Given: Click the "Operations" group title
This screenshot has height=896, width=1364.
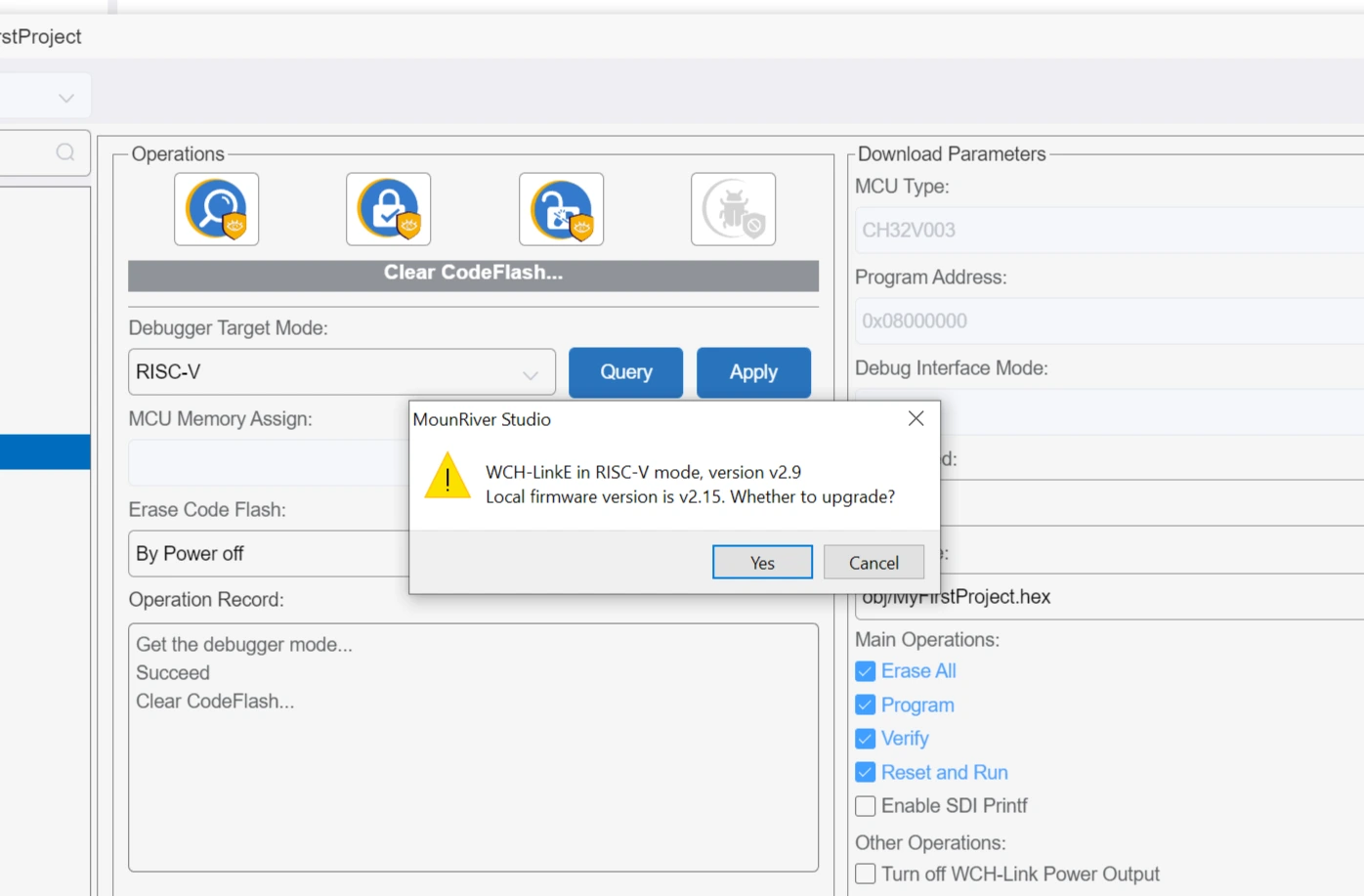Looking at the screenshot, I should pos(178,154).
